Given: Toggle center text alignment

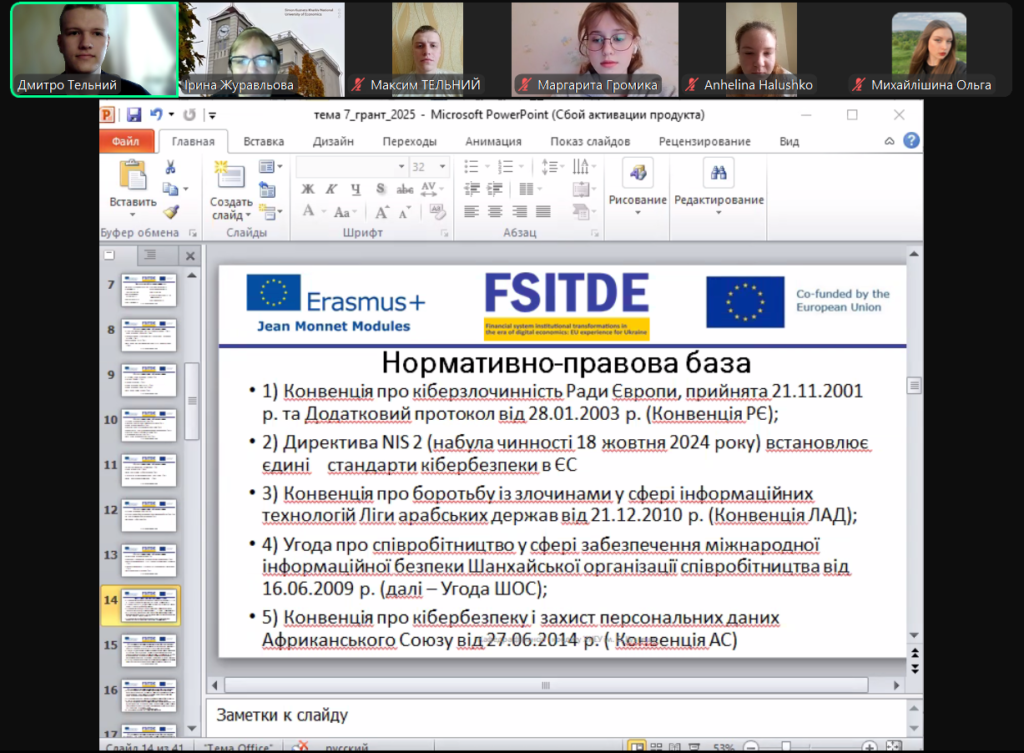Looking at the screenshot, I should (495, 212).
